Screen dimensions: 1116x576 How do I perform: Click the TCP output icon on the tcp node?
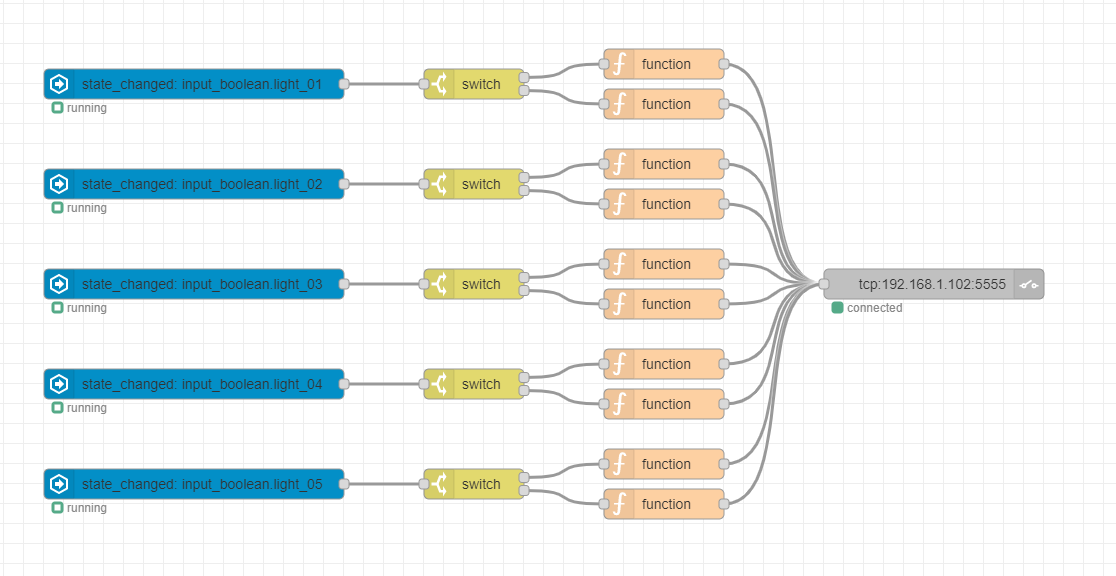pos(1029,284)
